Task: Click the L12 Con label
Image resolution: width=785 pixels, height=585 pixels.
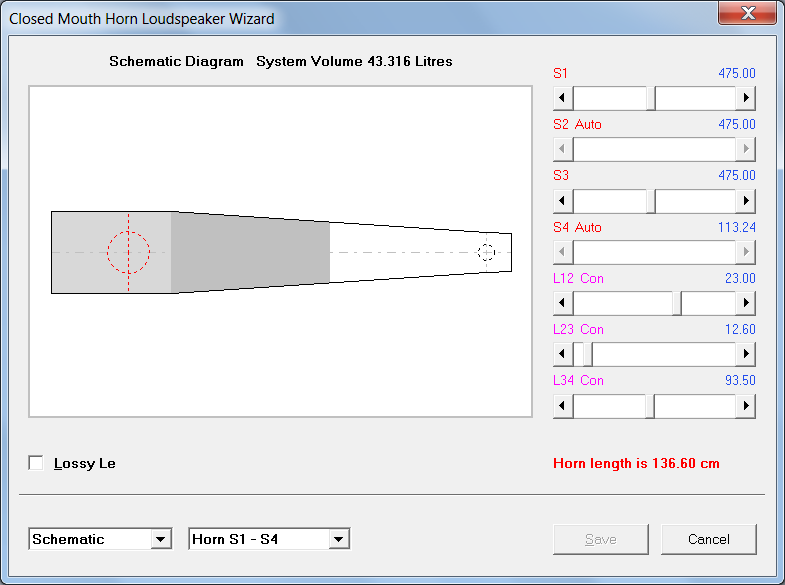Action: click(x=578, y=278)
